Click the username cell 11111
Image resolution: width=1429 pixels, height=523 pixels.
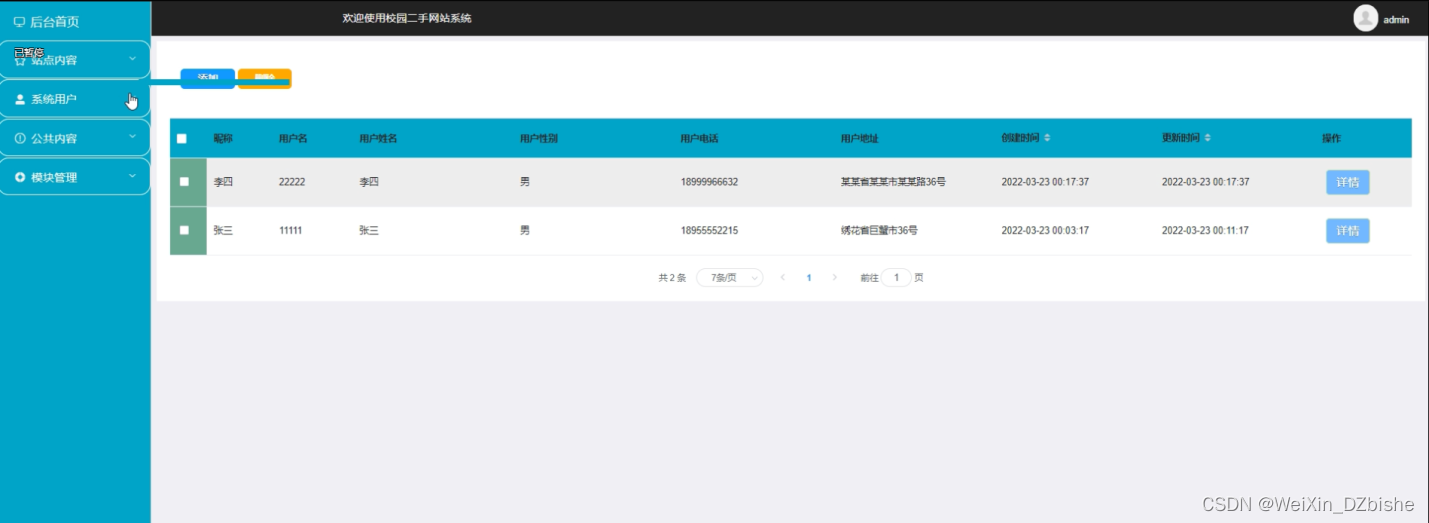pos(290,230)
